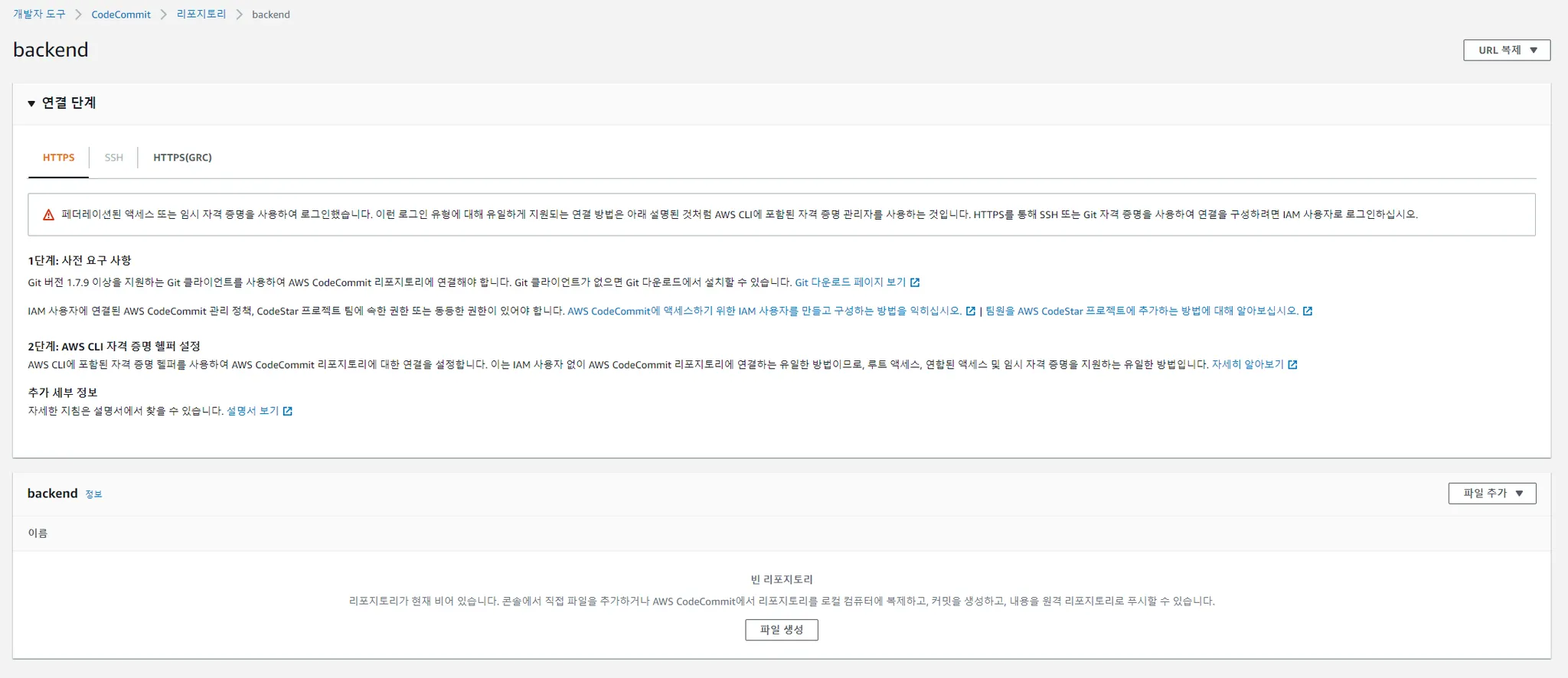Click external link icon after IAM 사용자 구성 link
The image size is (1568, 678).
[x=971, y=311]
